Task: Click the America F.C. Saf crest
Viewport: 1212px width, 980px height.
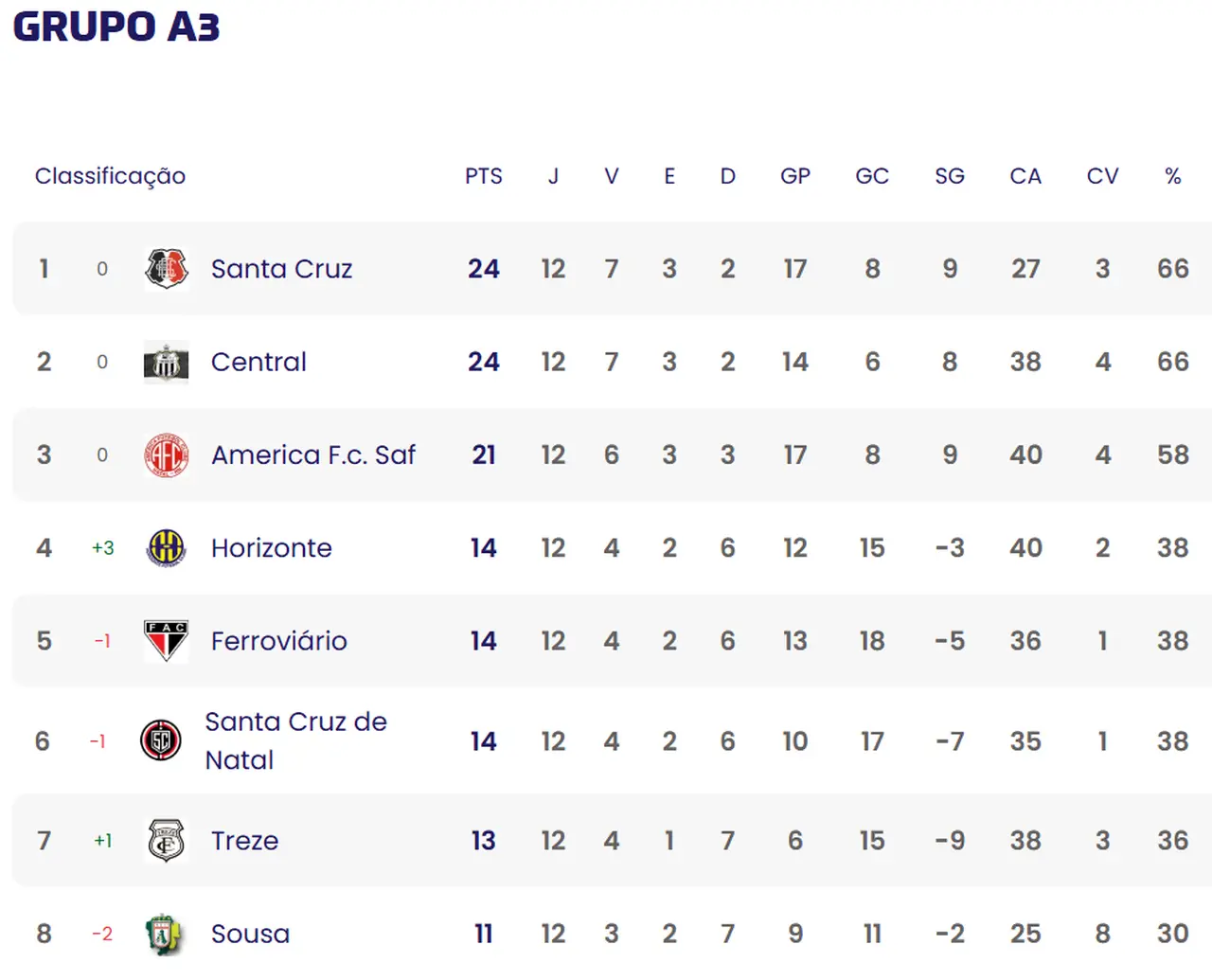Action: pos(167,455)
